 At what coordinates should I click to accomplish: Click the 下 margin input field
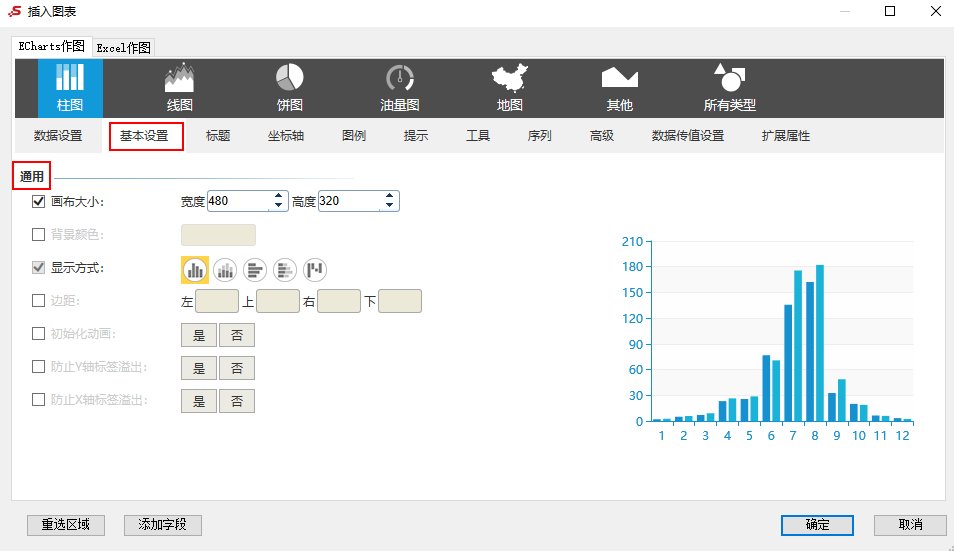tap(400, 301)
